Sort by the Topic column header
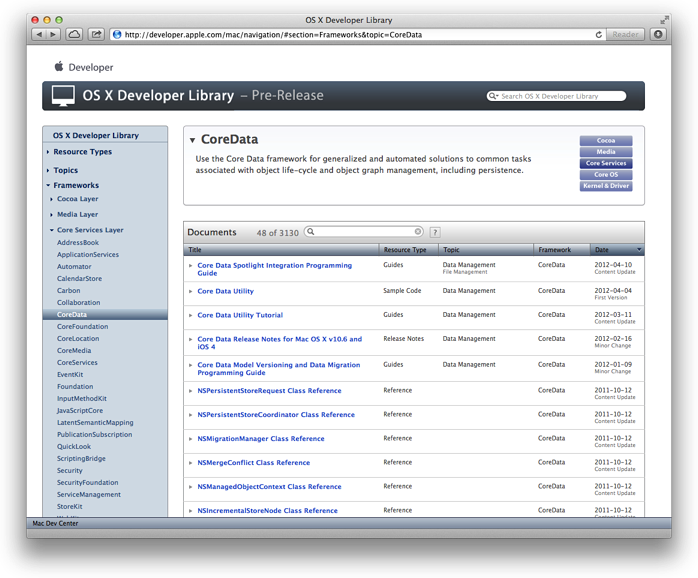The width and height of the screenshot is (698, 578). 486,250
